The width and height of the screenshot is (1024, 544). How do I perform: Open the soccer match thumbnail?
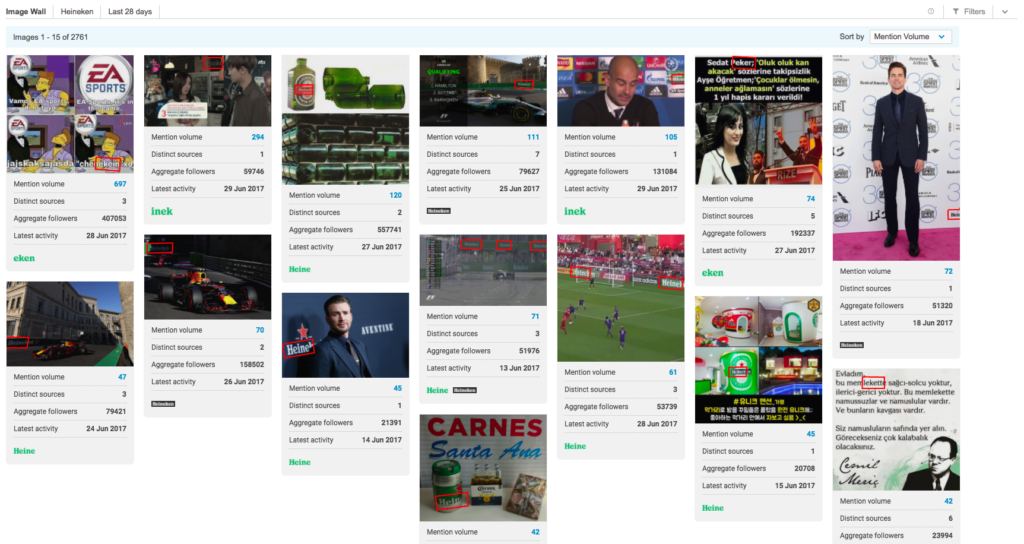pyautogui.click(x=620, y=298)
